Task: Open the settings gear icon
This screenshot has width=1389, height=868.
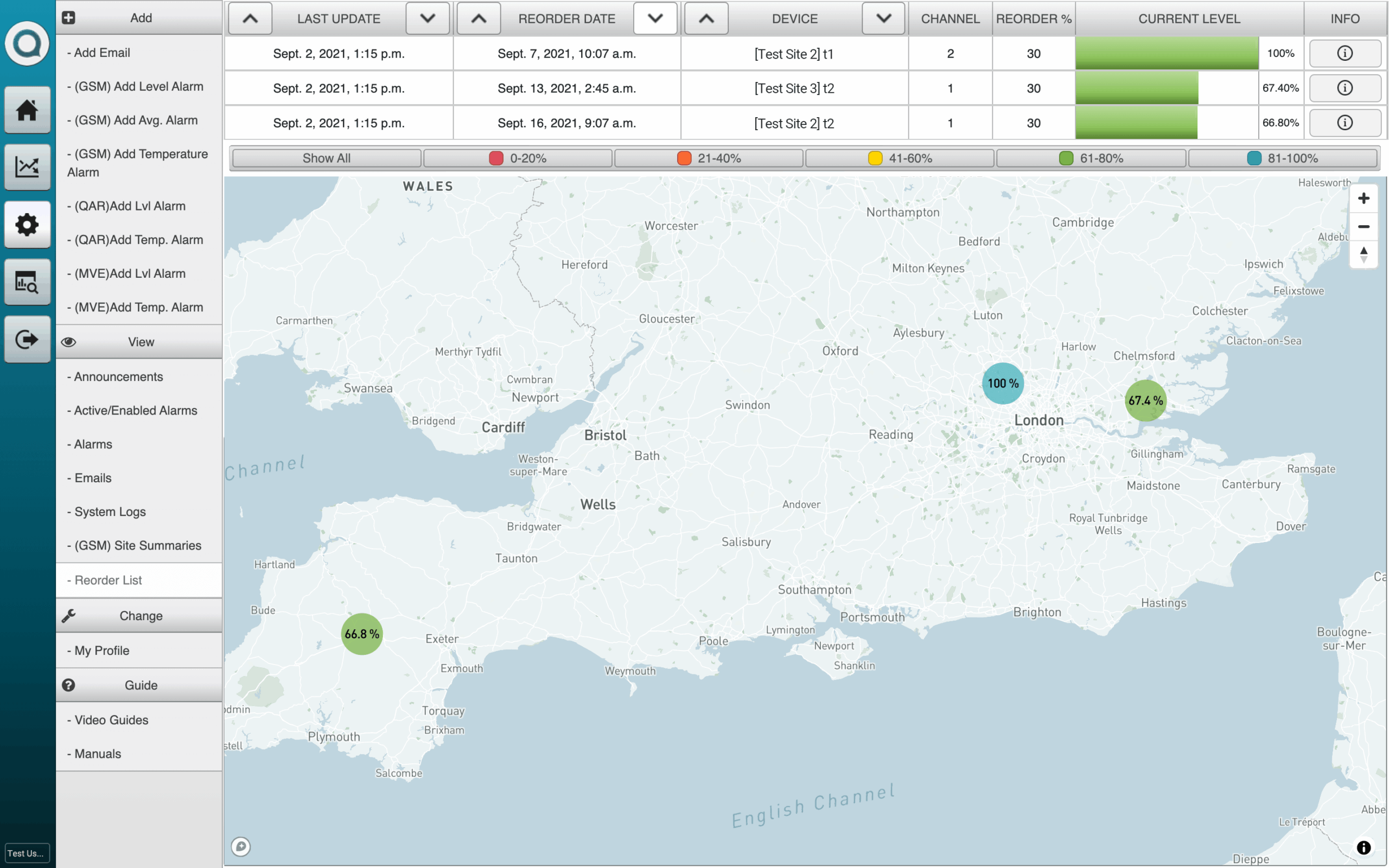Action: (x=27, y=225)
